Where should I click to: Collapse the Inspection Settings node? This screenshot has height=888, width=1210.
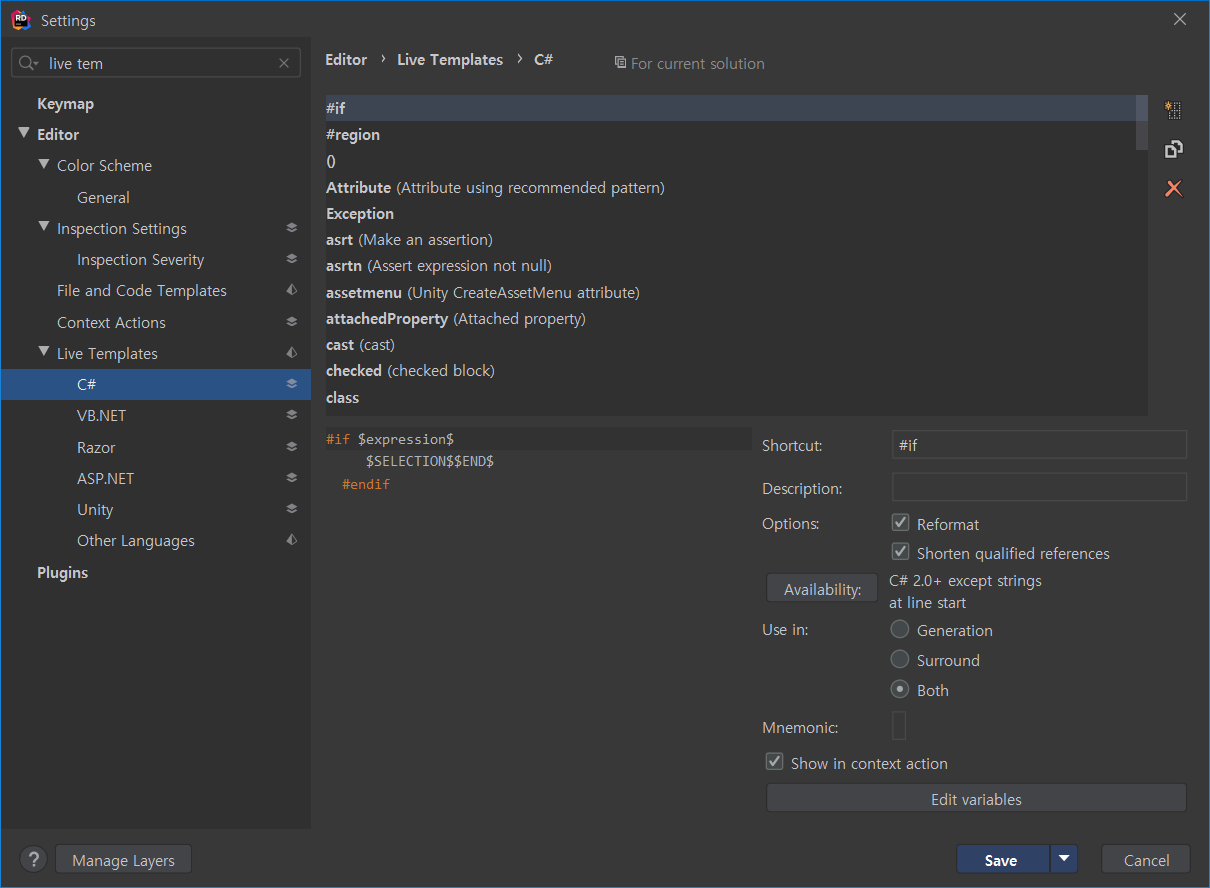(44, 227)
